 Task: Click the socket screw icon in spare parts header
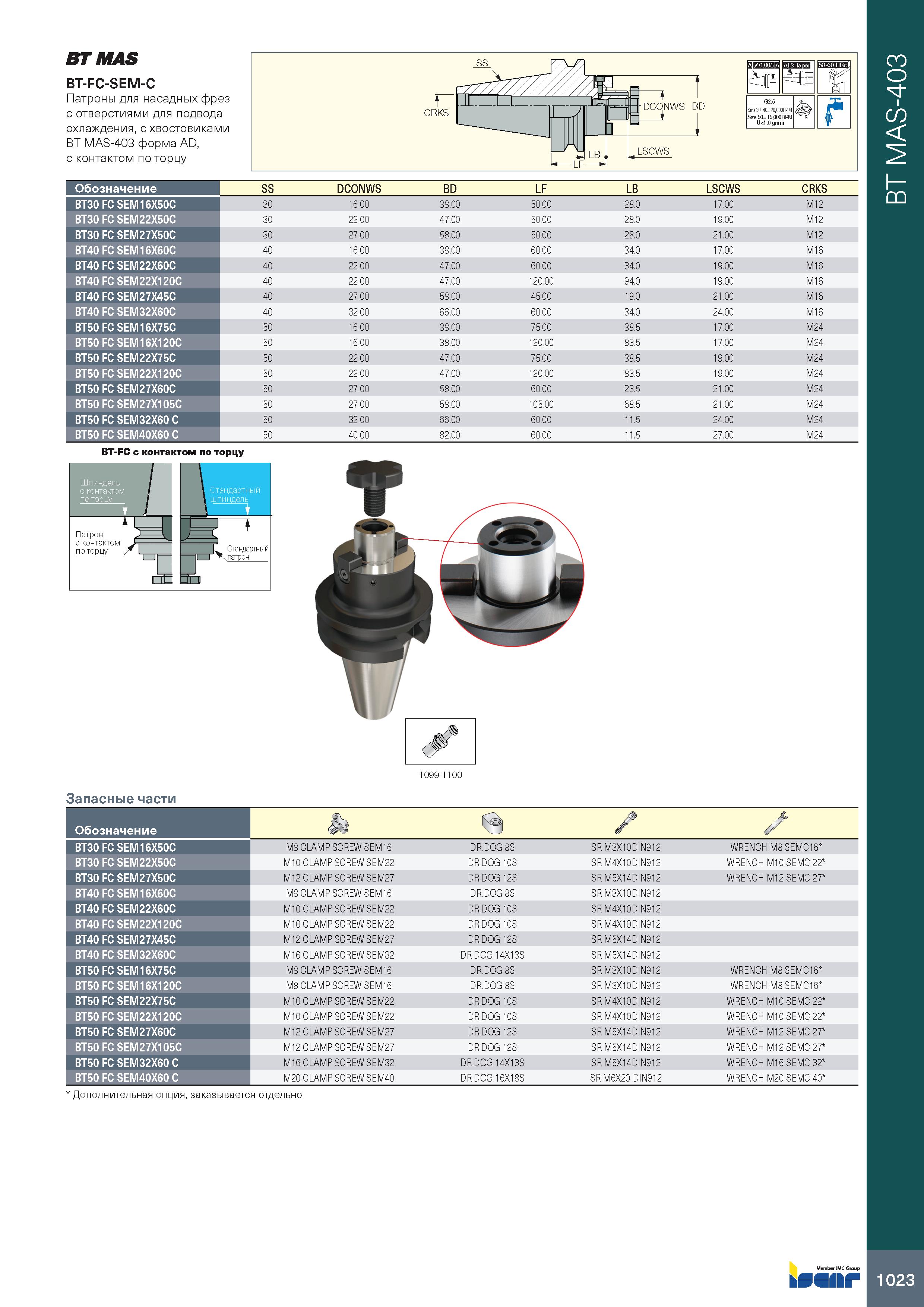[626, 823]
